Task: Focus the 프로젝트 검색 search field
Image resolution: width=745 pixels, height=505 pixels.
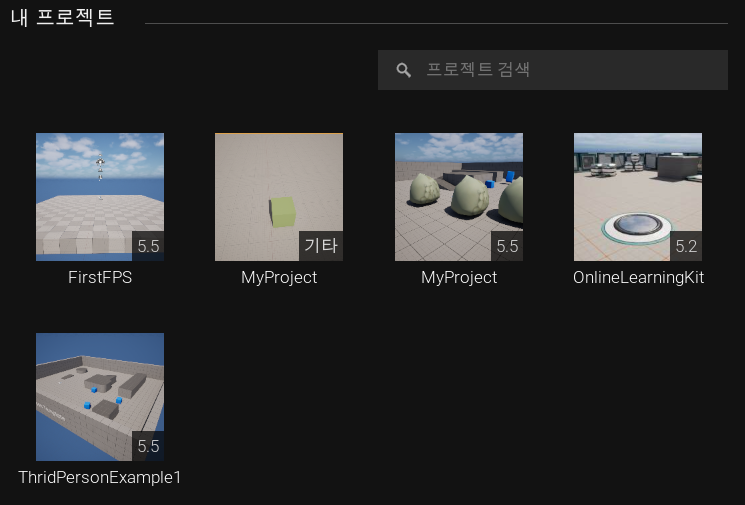Action: coord(553,70)
